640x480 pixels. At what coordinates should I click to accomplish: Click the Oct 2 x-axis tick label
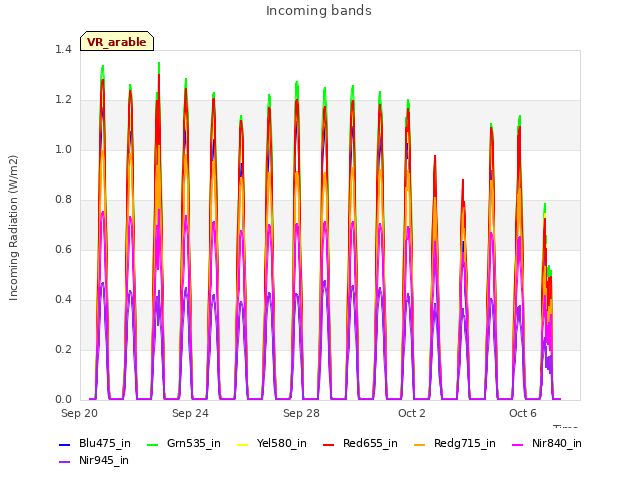point(412,413)
